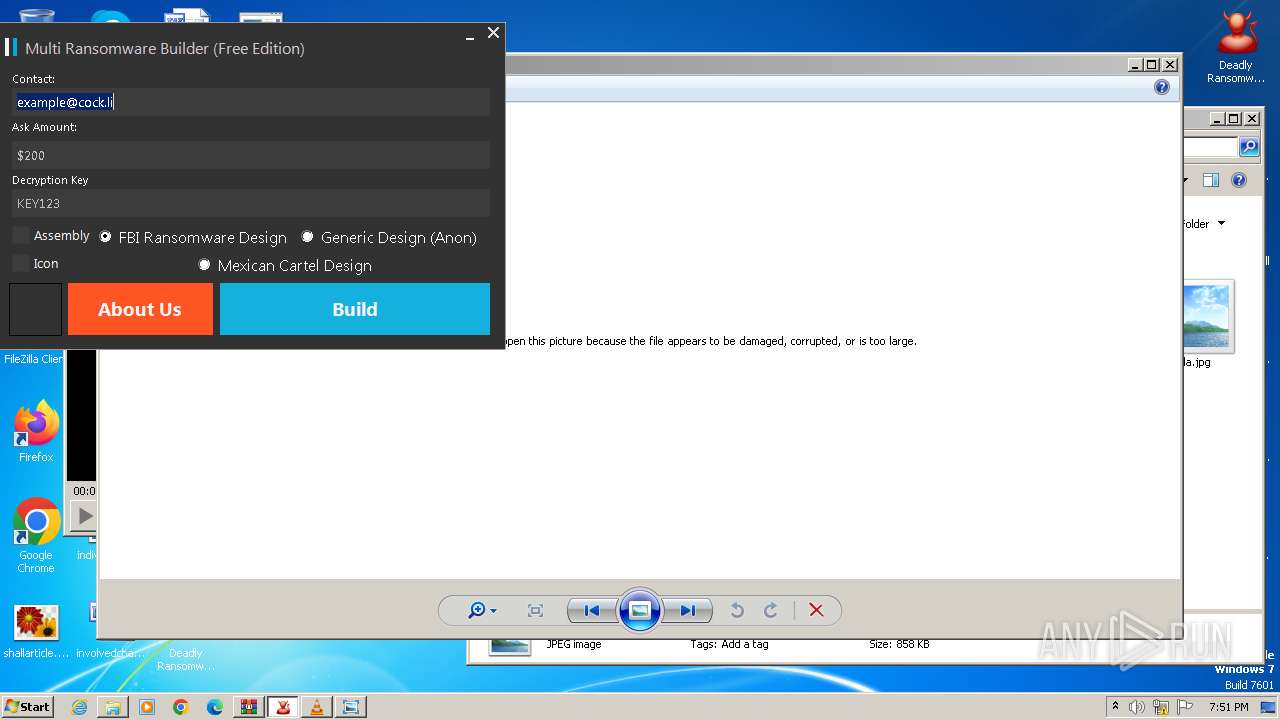
Task: Open the Windows Explorer folder taskbar icon
Action: pos(113,707)
